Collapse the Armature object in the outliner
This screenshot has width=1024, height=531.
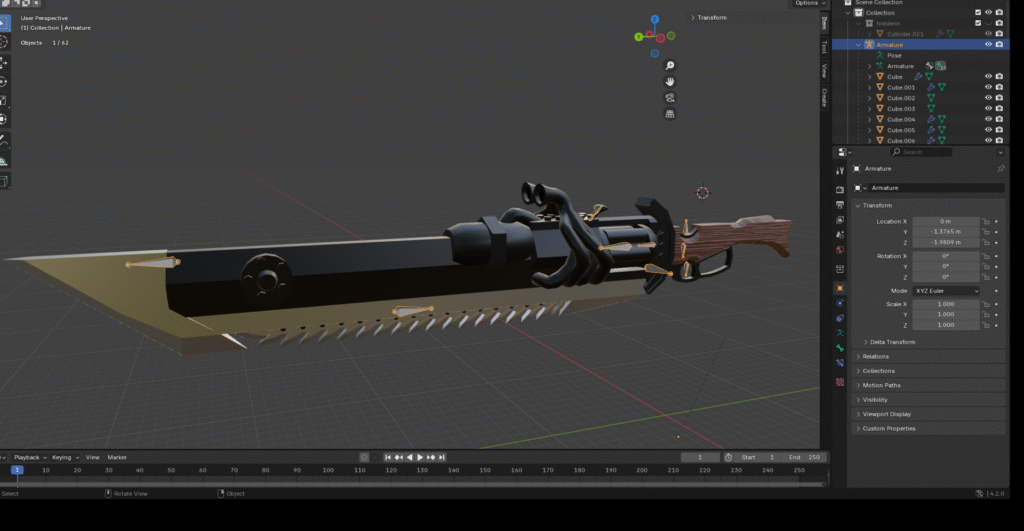click(858, 44)
